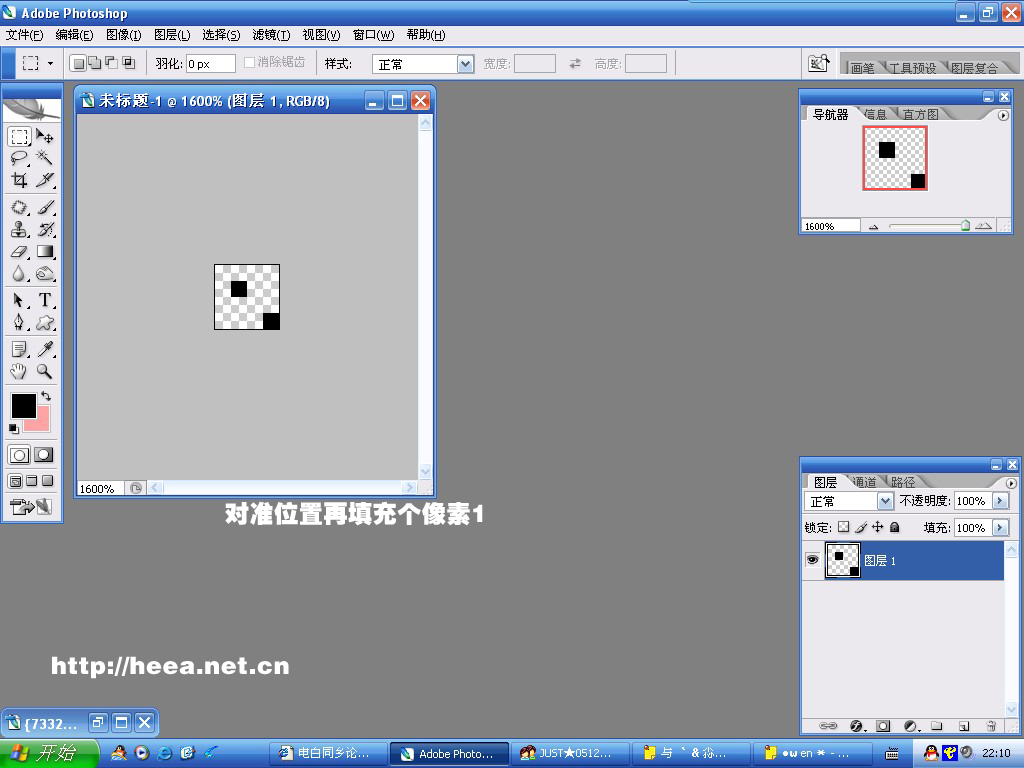
Task: Select the Zoom magnifier tool
Action: 45,371
